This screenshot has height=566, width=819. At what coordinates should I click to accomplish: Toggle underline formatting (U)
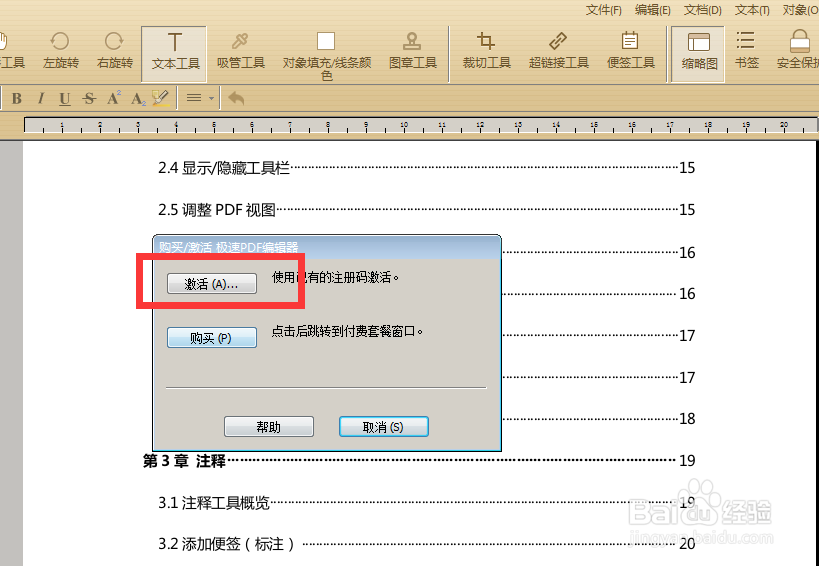(65, 98)
